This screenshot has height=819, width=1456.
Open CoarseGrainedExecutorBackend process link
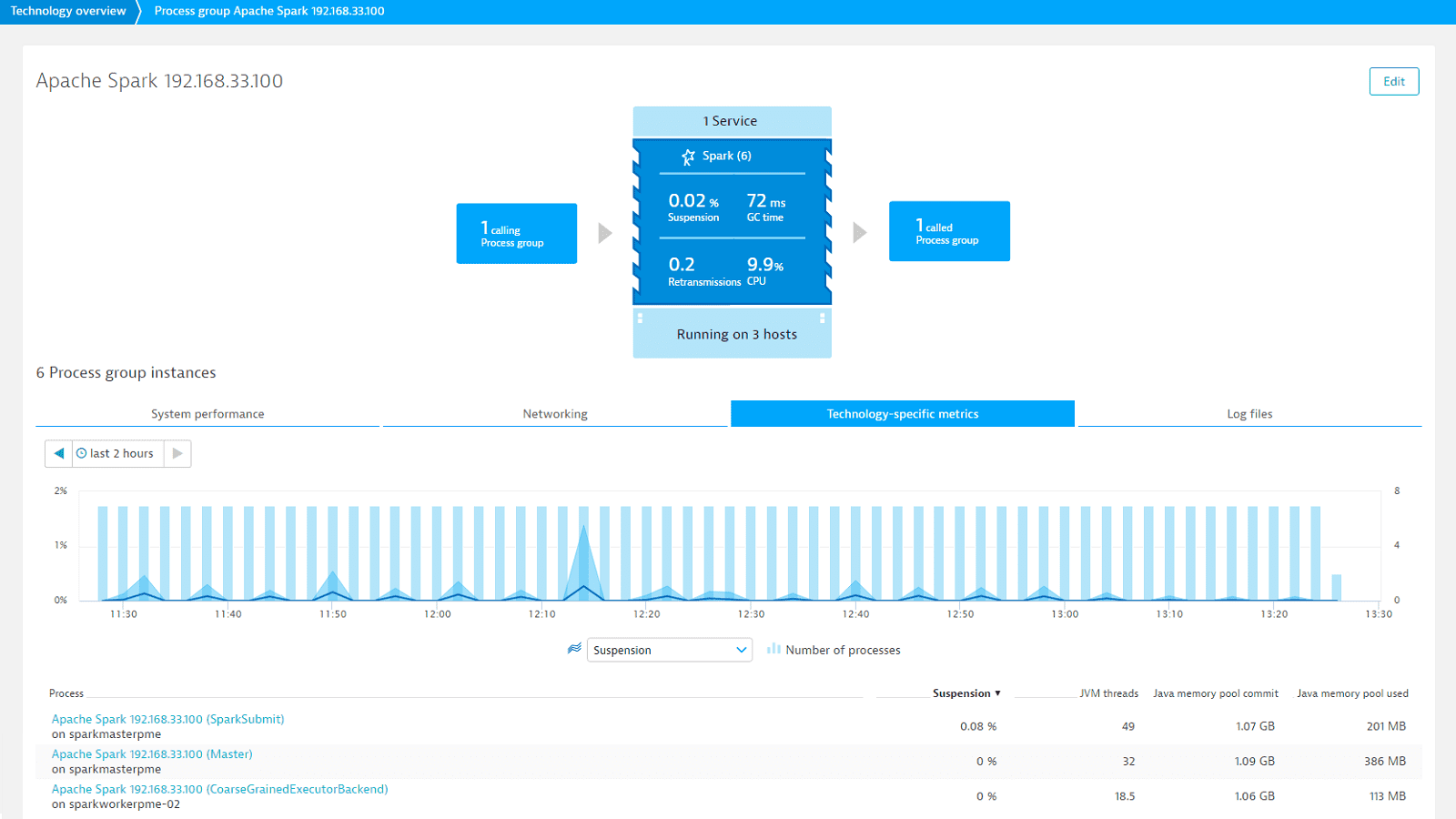click(219, 789)
